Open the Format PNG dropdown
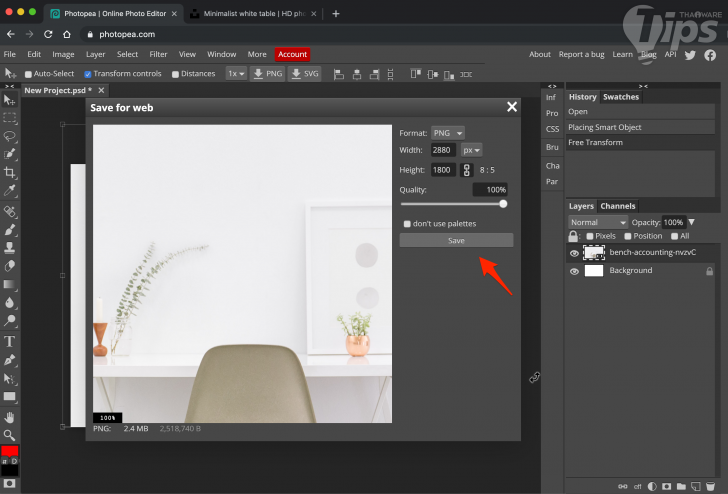The image size is (728, 494). pos(447,133)
